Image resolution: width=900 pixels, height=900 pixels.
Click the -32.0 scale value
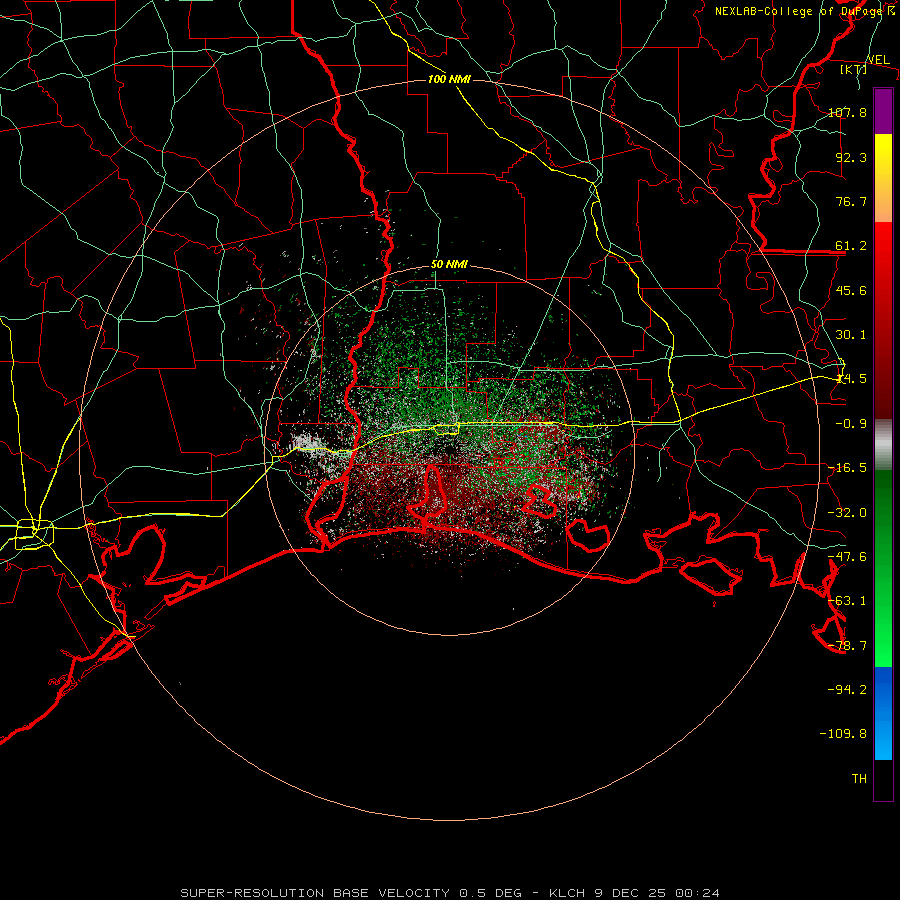pyautogui.click(x=847, y=513)
